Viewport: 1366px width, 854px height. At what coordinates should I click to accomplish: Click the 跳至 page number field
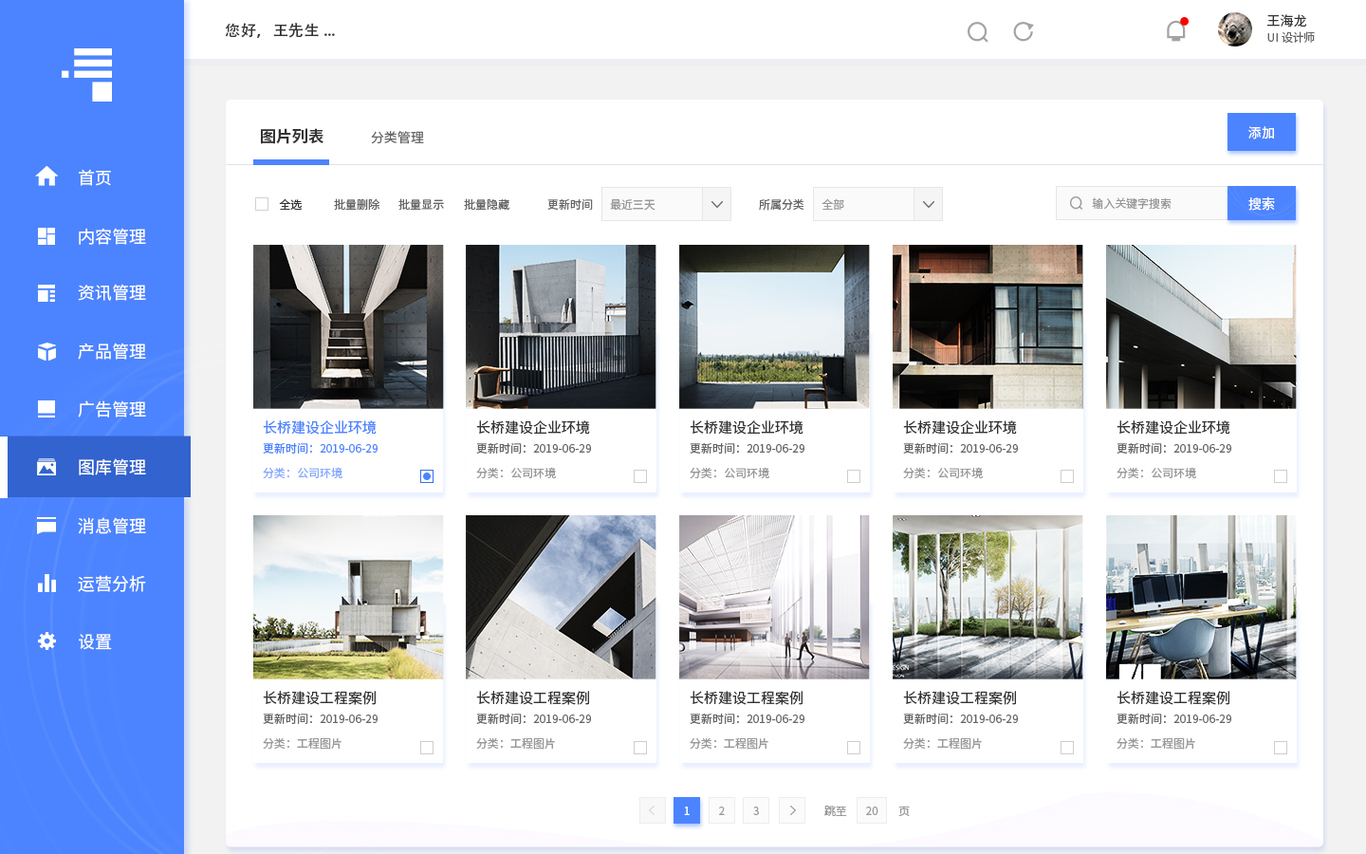[872, 810]
